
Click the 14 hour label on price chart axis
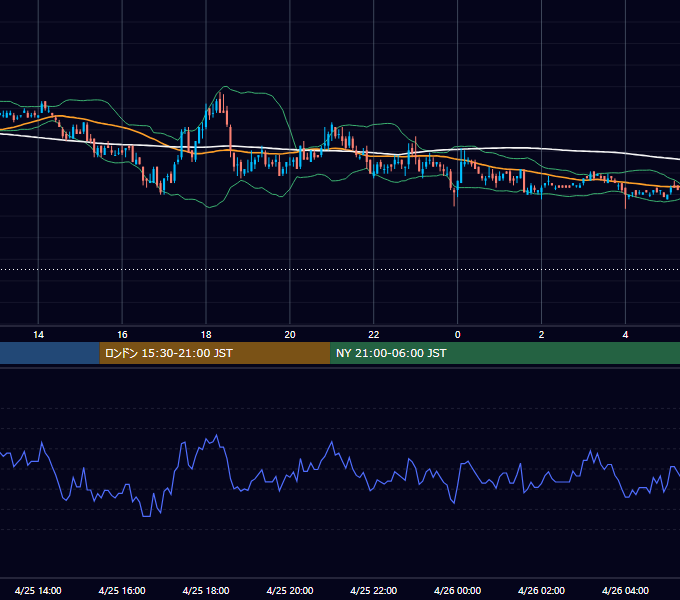[x=38, y=335]
